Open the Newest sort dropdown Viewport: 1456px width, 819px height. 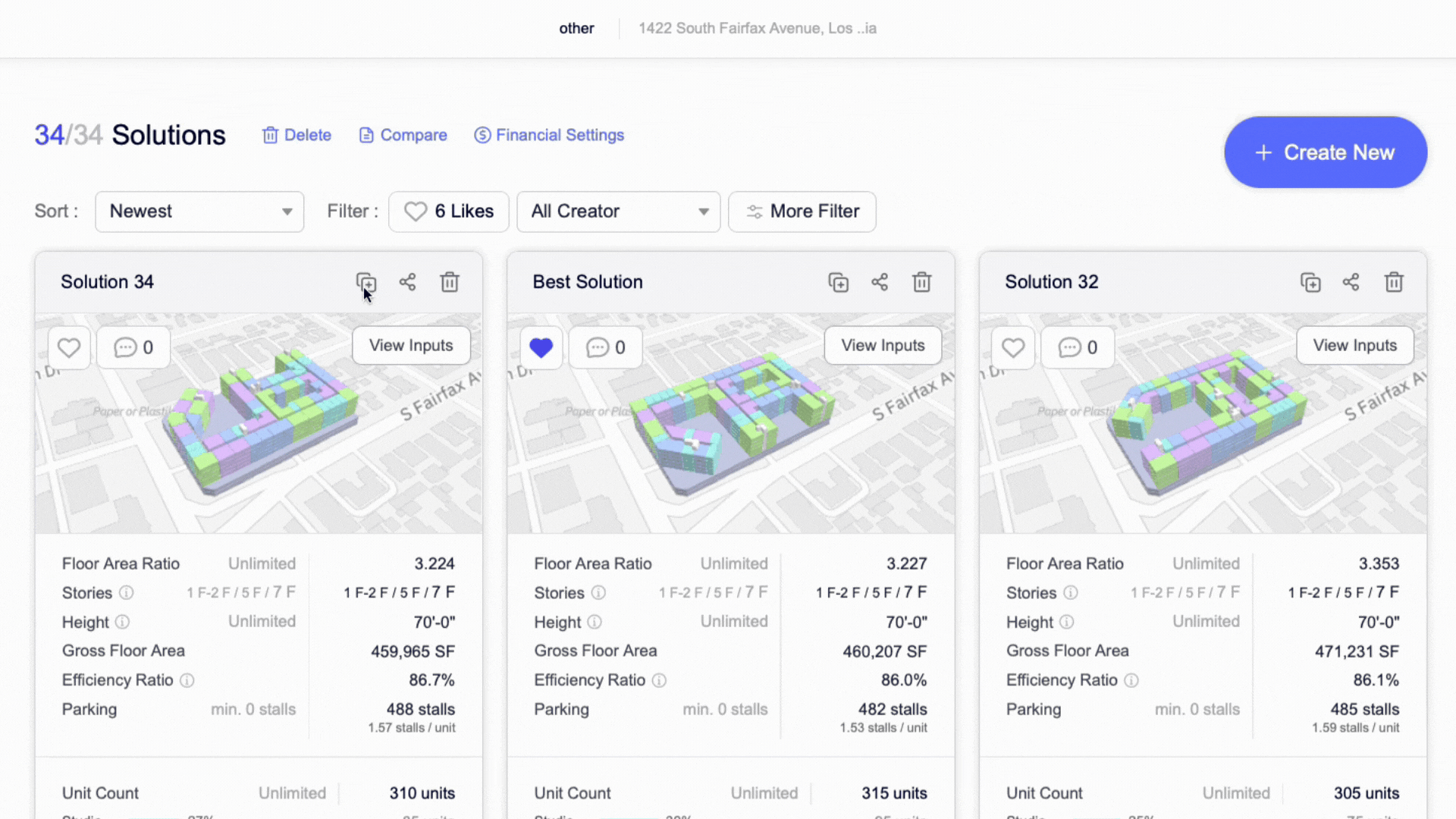[x=199, y=212]
